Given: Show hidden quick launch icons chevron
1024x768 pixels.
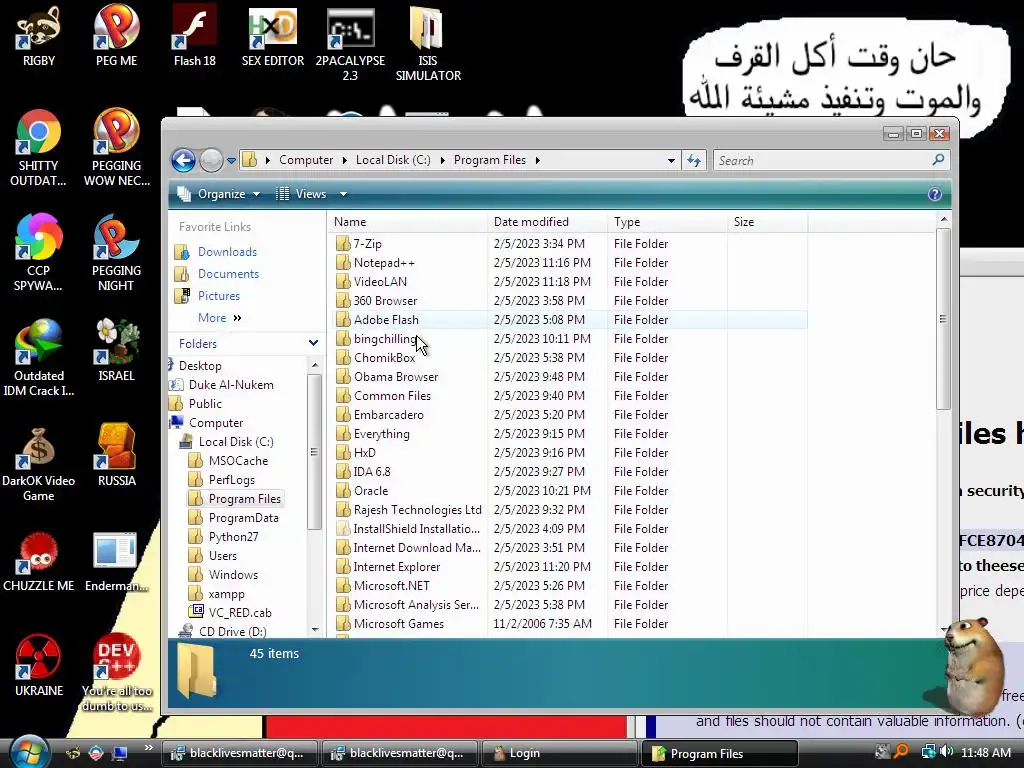Looking at the screenshot, I should pyautogui.click(x=149, y=748).
